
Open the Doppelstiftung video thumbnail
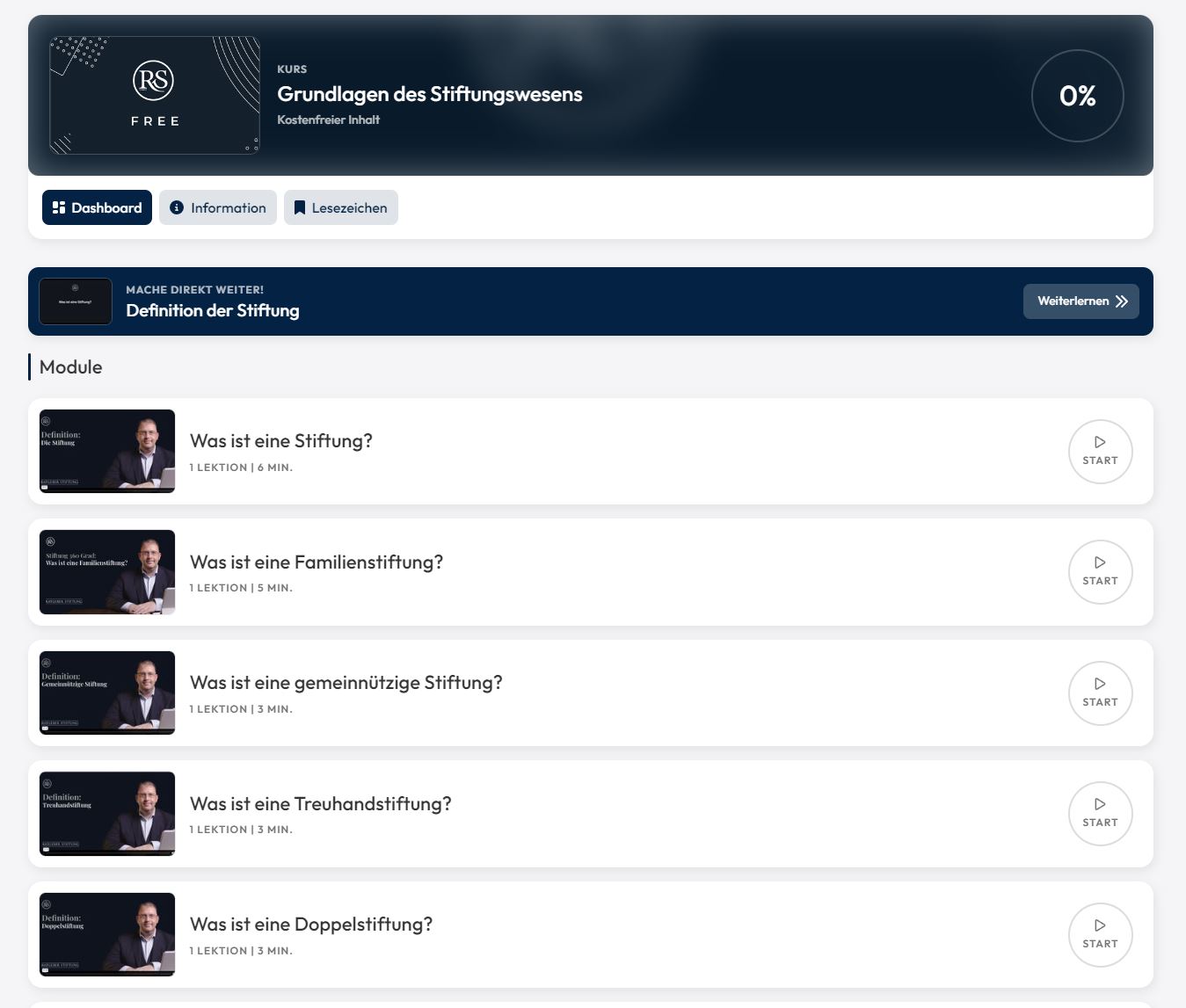(107, 935)
